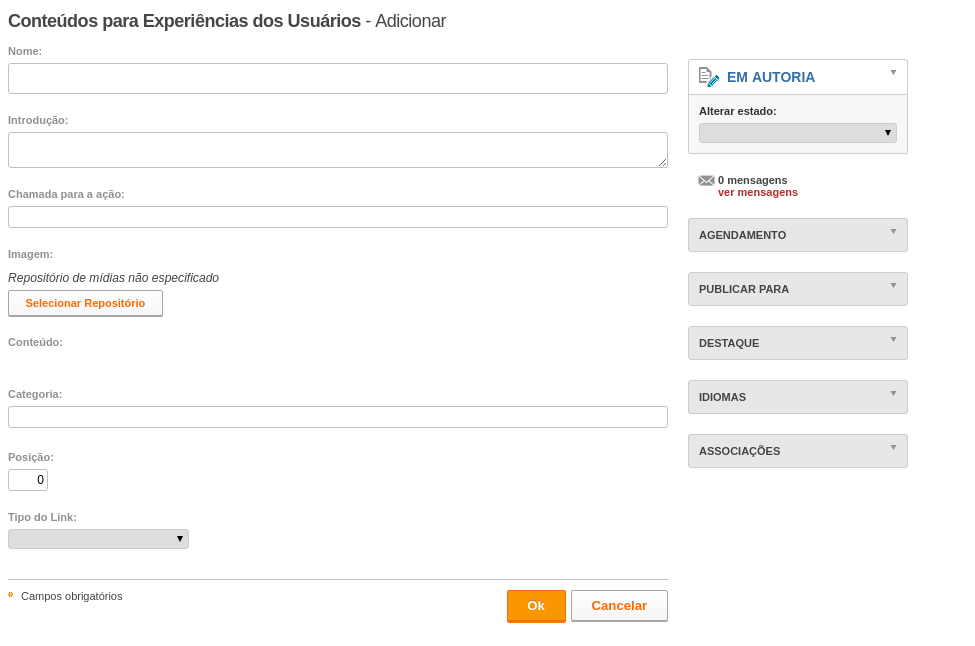Click inside the Introdução textarea
The width and height of the screenshot is (975, 646).
click(338, 150)
